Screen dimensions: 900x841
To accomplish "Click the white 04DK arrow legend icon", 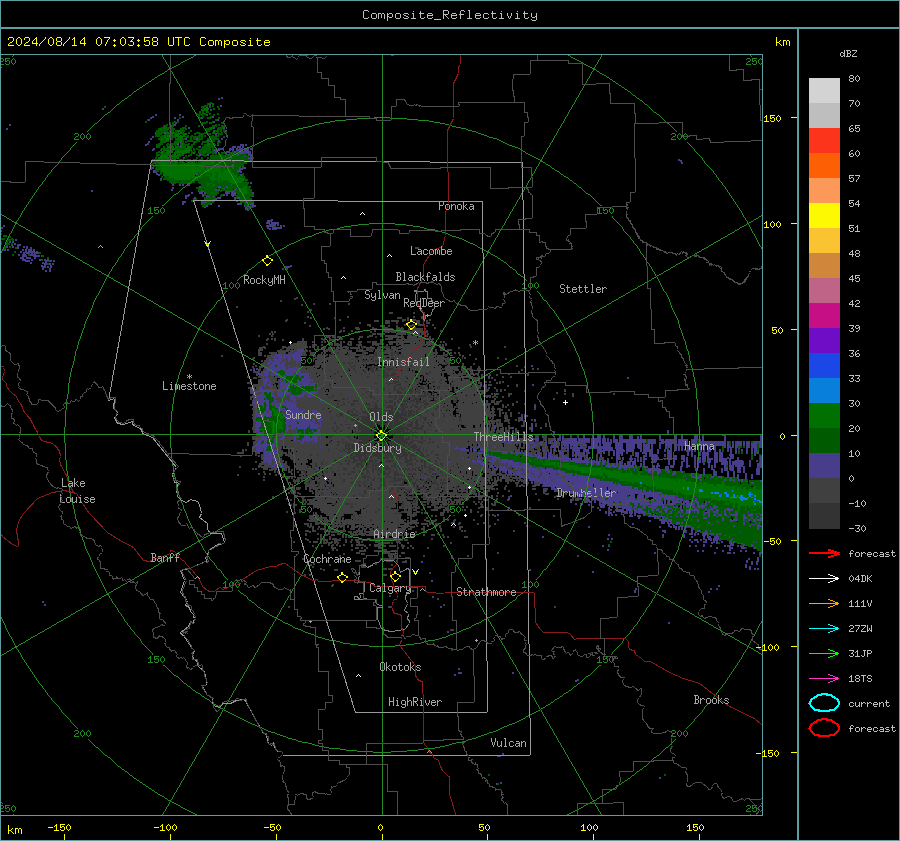I will point(824,579).
